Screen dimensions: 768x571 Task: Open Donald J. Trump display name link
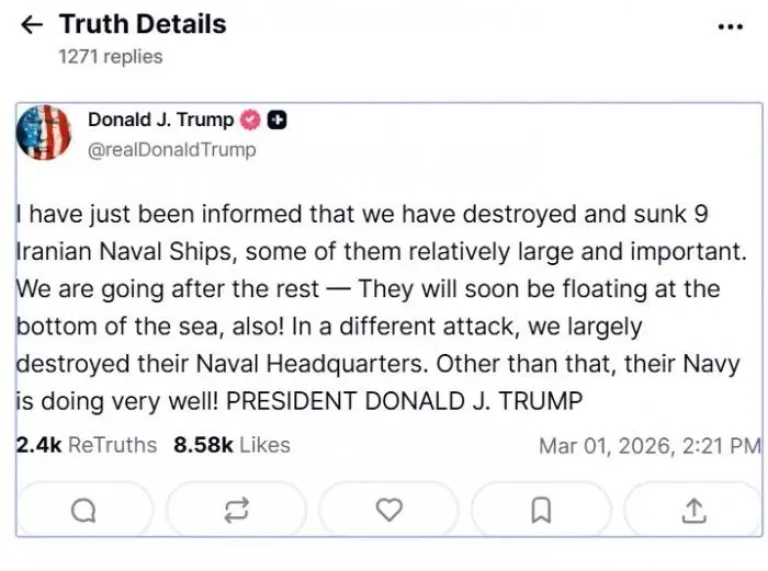click(x=160, y=120)
